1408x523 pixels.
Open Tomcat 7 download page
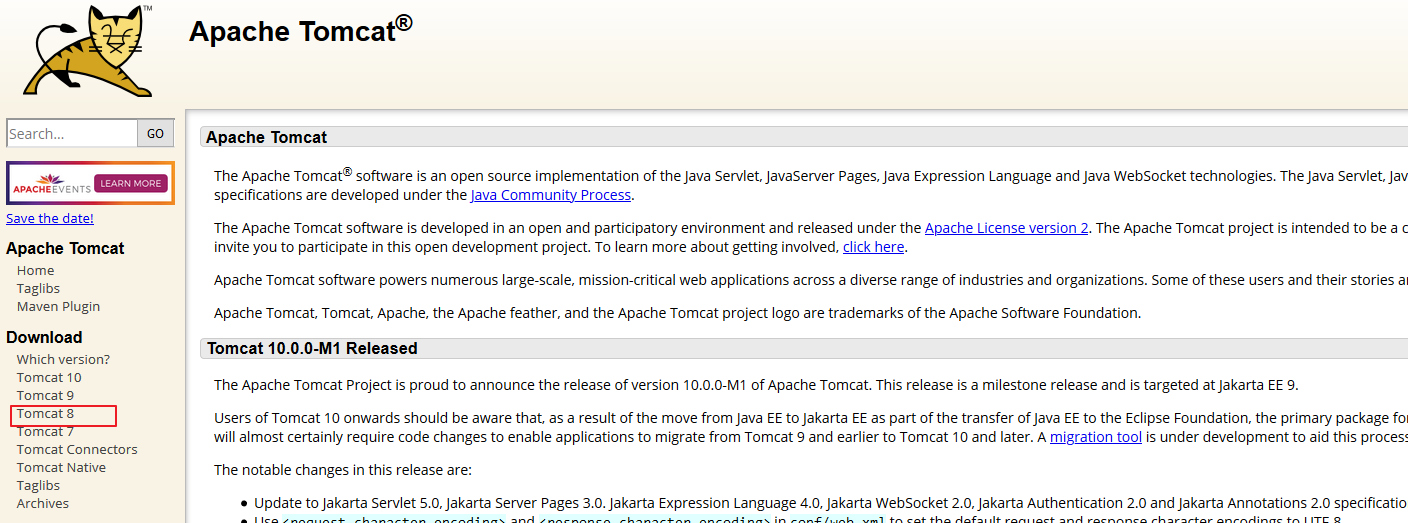coord(45,431)
